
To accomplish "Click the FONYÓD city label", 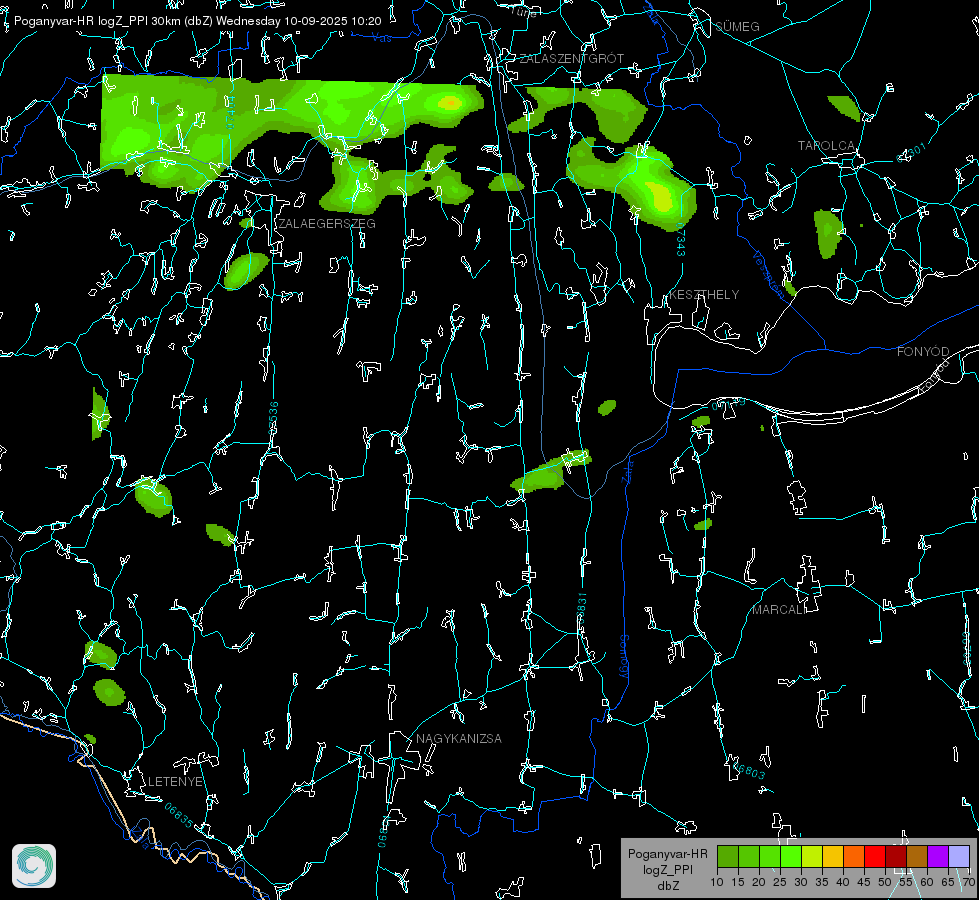I will point(923,352).
